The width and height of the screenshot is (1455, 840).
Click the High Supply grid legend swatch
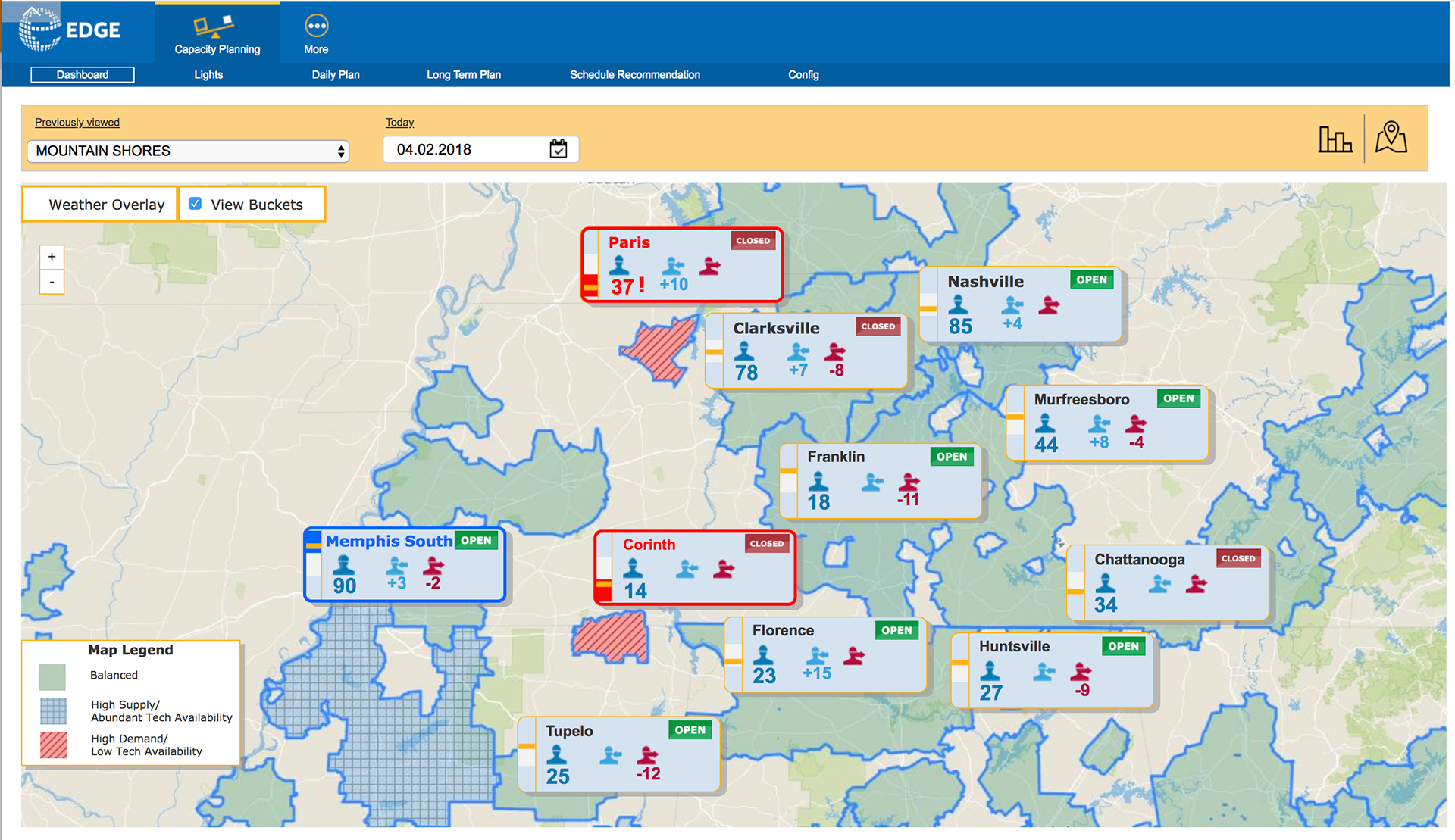coord(52,710)
